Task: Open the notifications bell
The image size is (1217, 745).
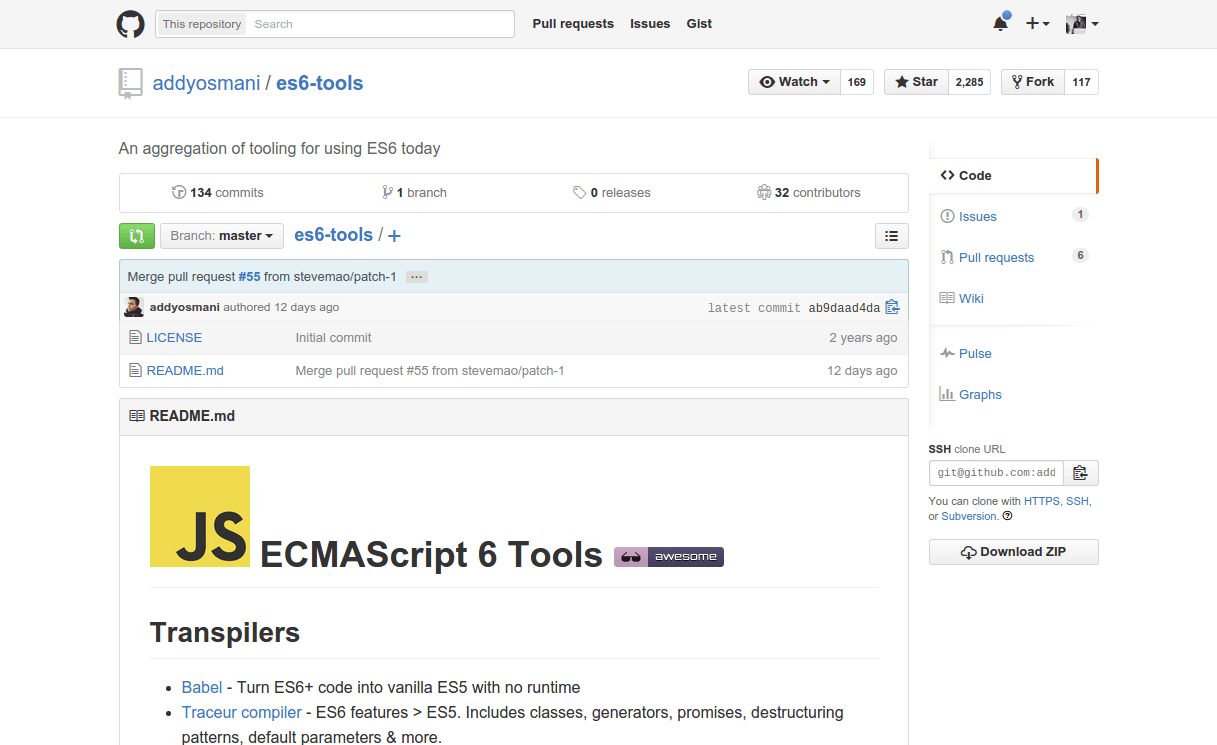Action: pos(1000,24)
